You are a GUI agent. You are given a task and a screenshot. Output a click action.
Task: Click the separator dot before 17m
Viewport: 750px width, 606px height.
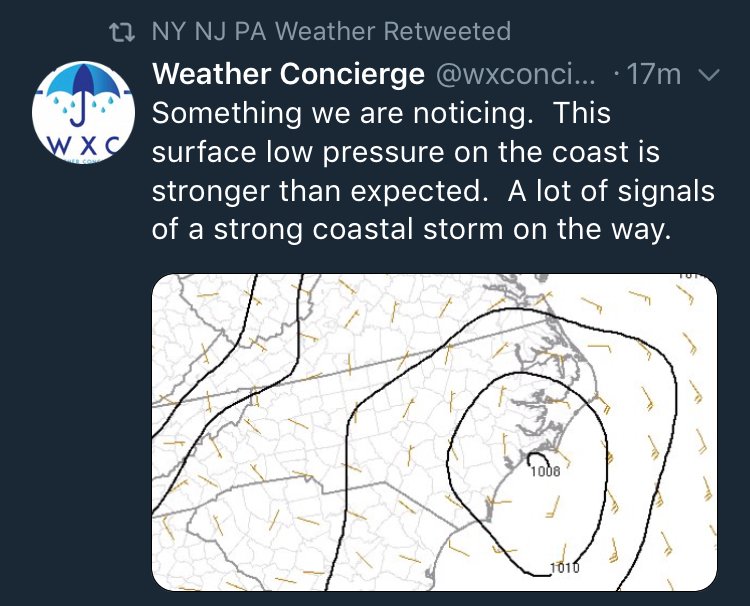point(616,75)
